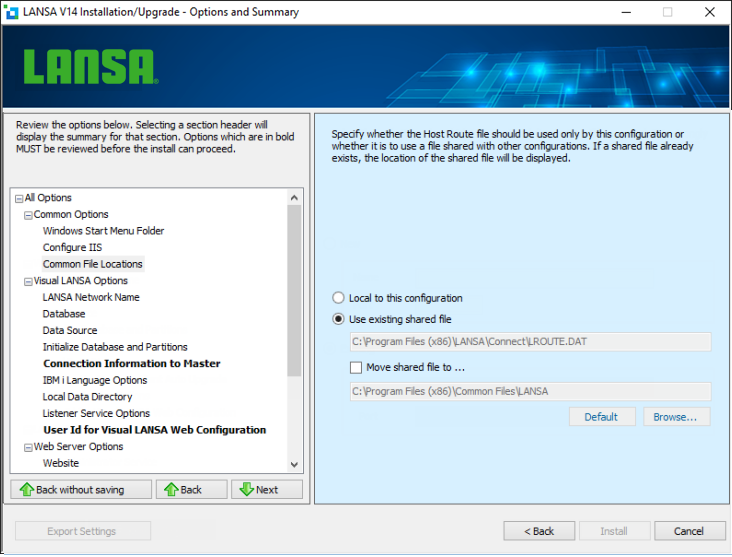Click the options tree scrollbar thumb
This screenshot has height=557, width=732.
294,290
